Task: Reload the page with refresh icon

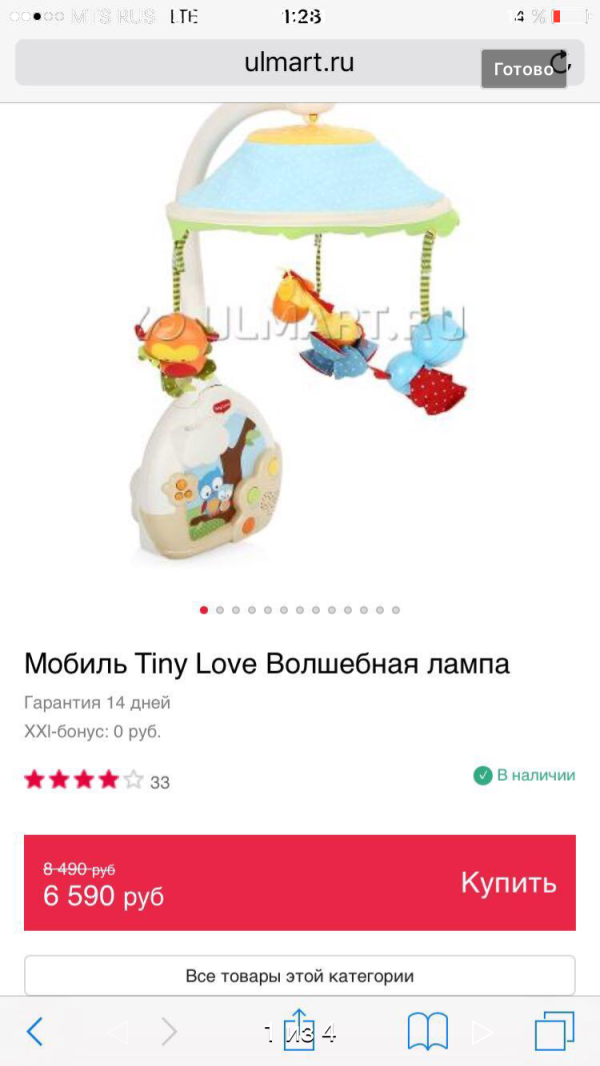Action: pyautogui.click(x=560, y=63)
